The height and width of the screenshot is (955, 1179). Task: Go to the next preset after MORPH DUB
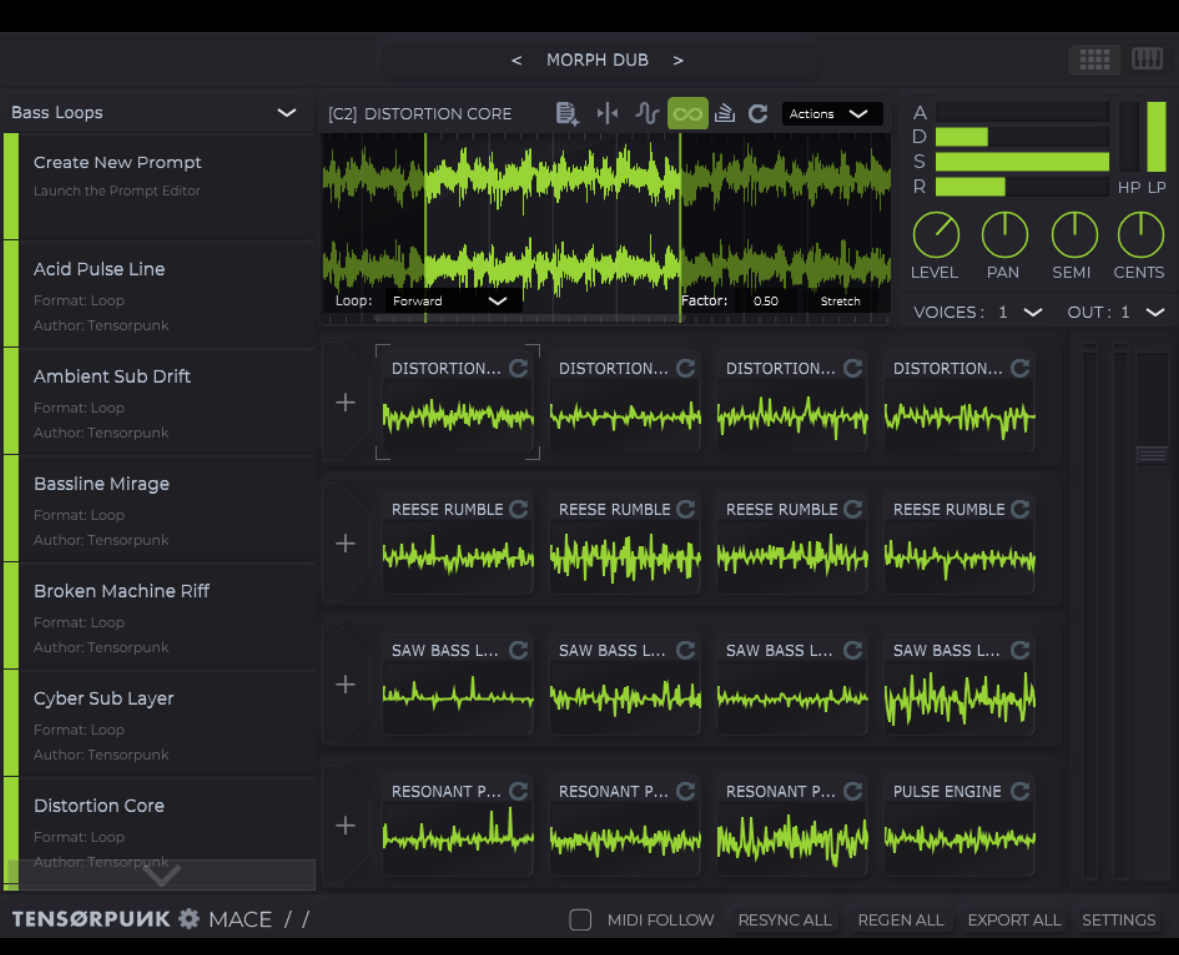click(x=678, y=60)
